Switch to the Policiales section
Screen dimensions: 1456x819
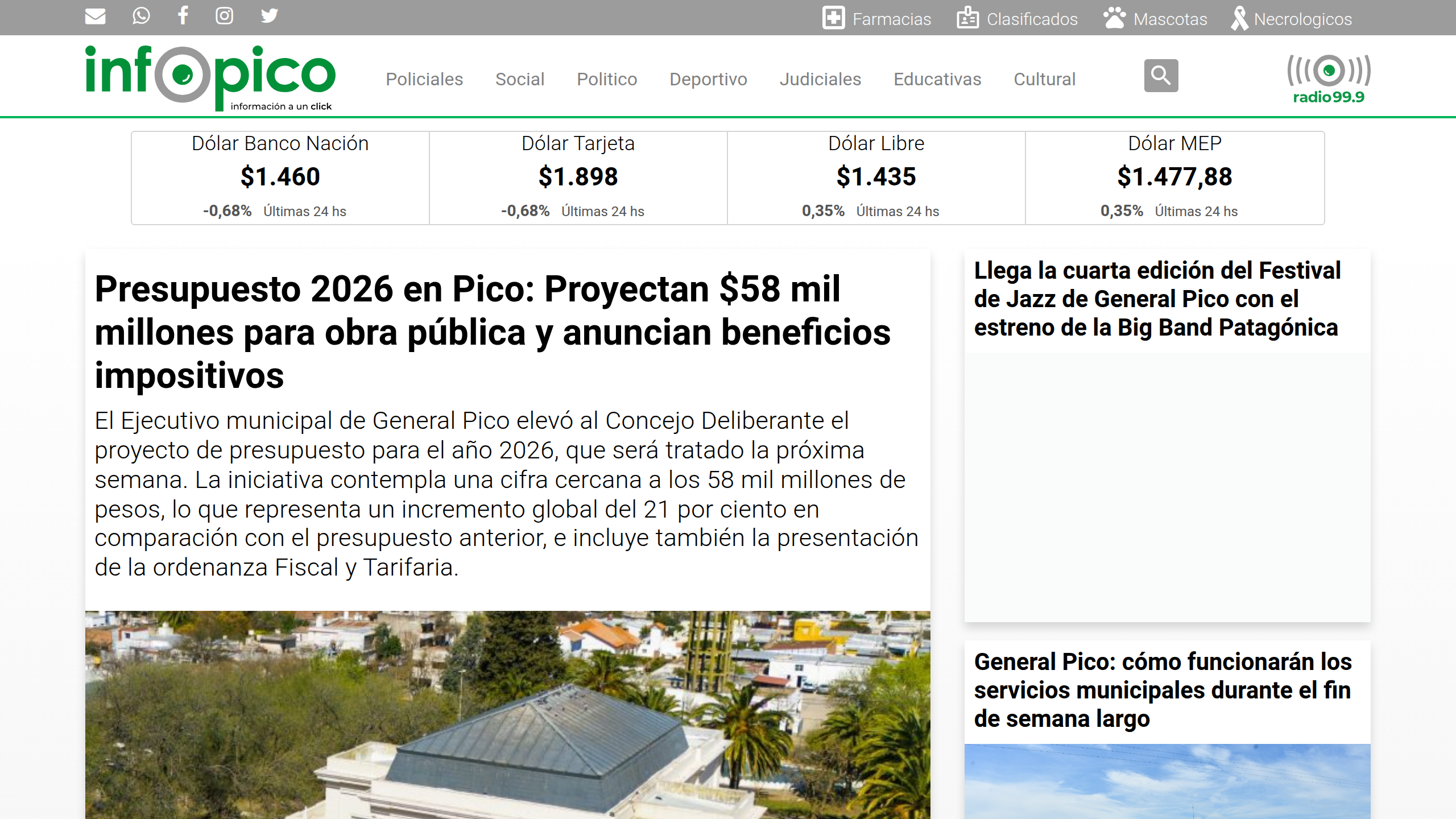424,80
